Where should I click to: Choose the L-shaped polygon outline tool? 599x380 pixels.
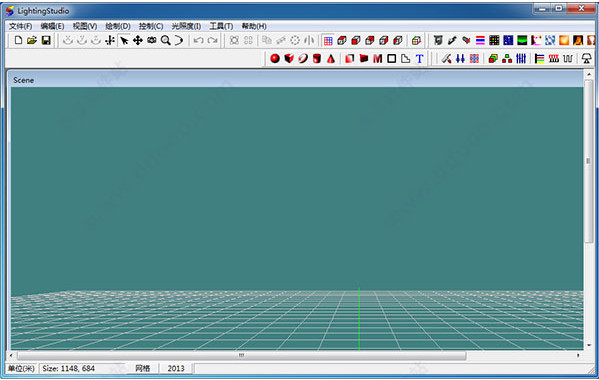405,58
